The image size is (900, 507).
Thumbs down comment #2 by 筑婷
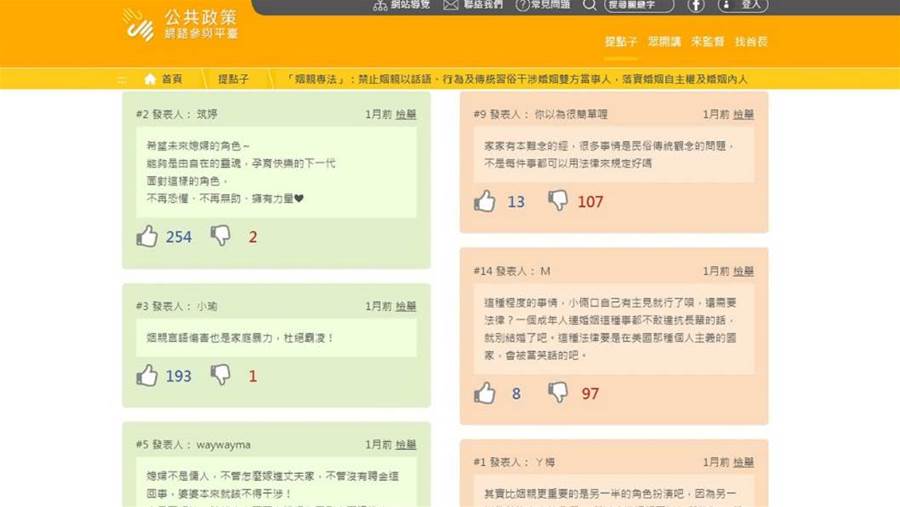click(220, 235)
